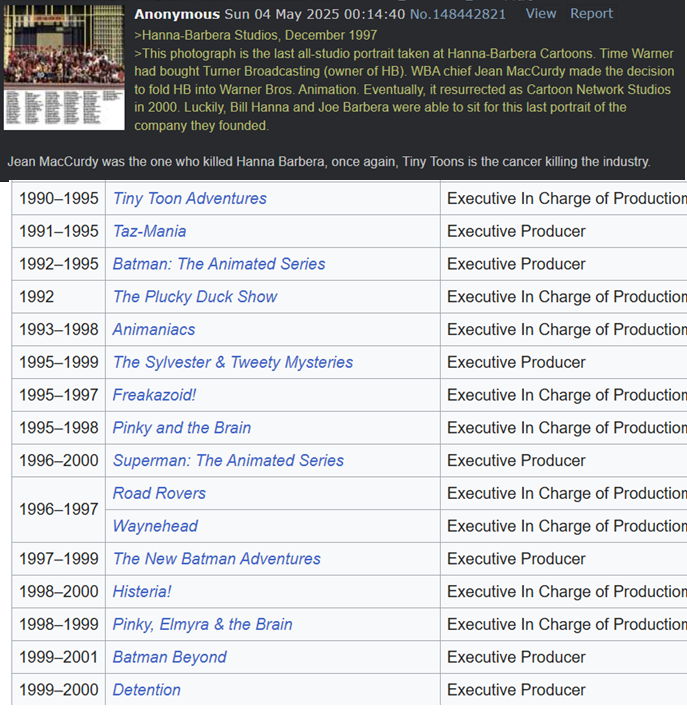Click the View link on the post
The width and height of the screenshot is (687, 712).
541,14
